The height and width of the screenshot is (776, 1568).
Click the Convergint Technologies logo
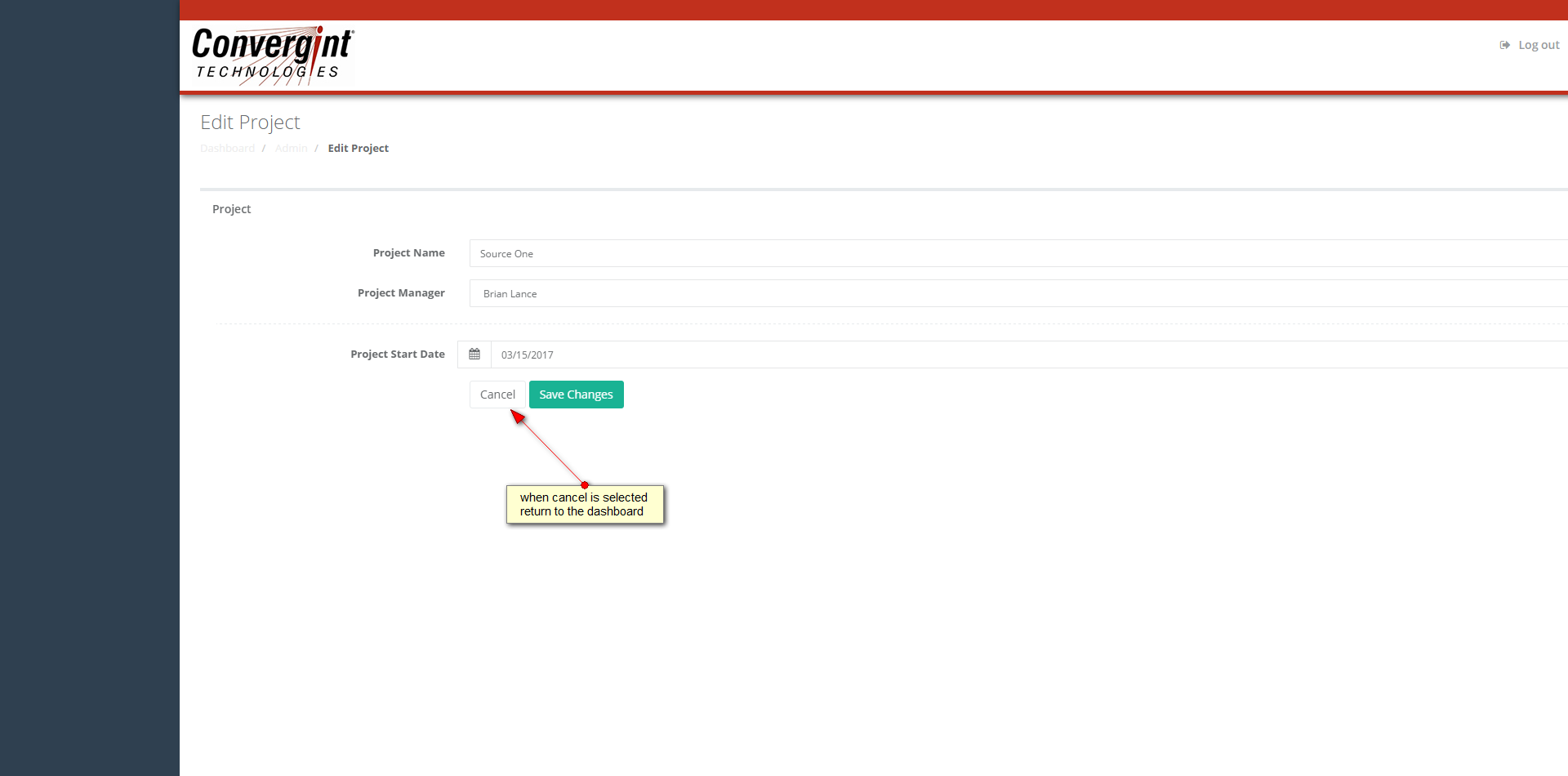pos(272,56)
